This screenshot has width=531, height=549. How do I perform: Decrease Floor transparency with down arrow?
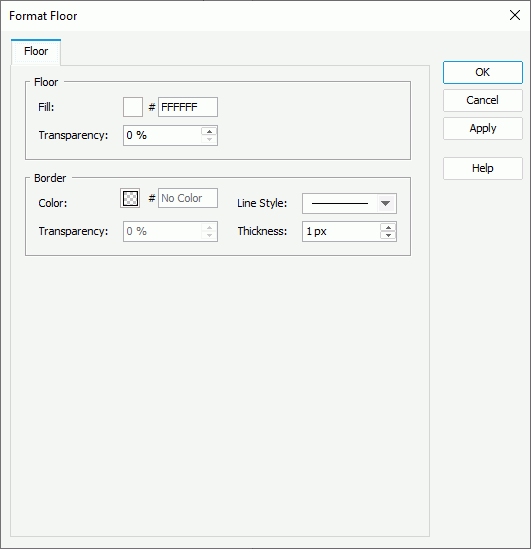pos(209,139)
